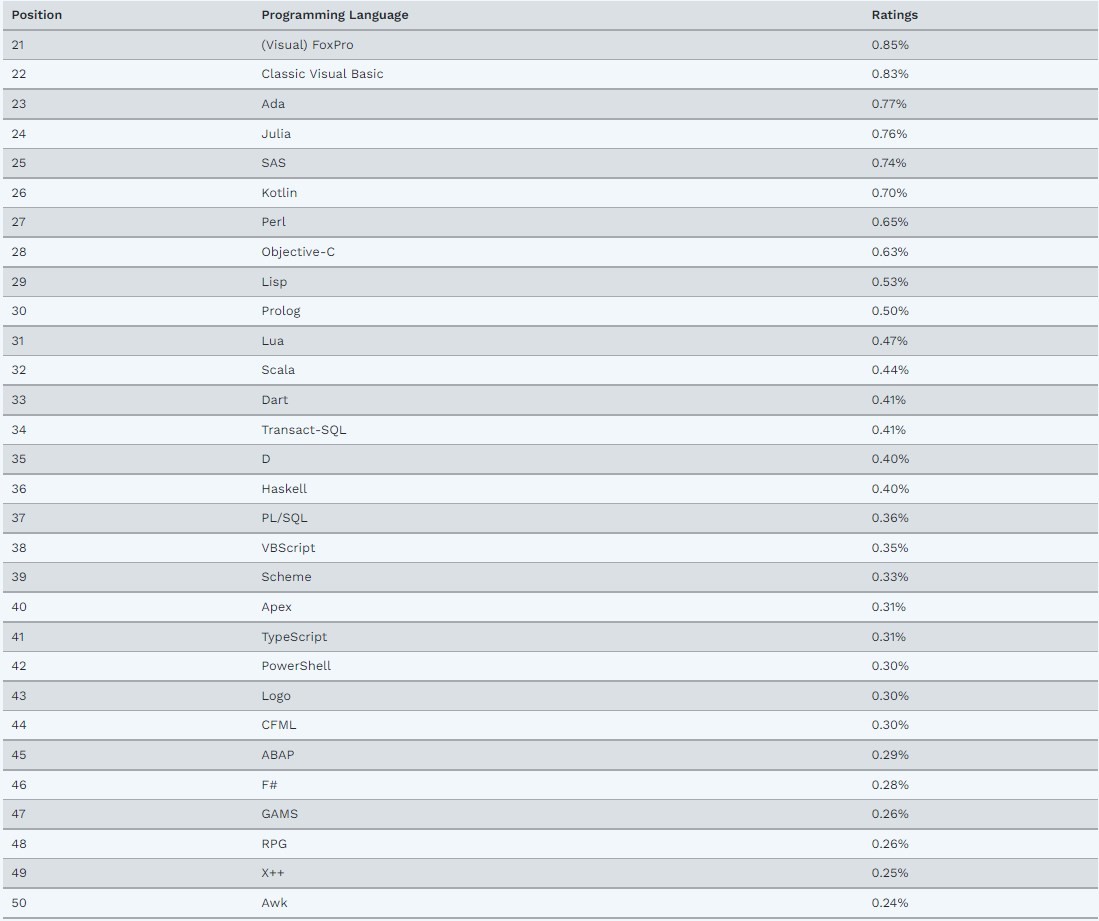Click the Ratings column header
This screenshot has height=921, width=1099.
894,15
